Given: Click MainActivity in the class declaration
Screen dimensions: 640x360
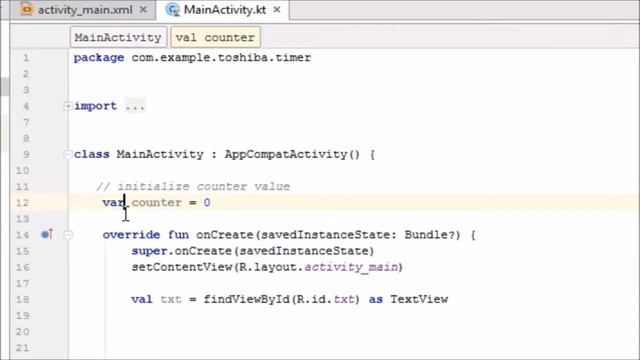Looking at the screenshot, I should click(x=160, y=154).
